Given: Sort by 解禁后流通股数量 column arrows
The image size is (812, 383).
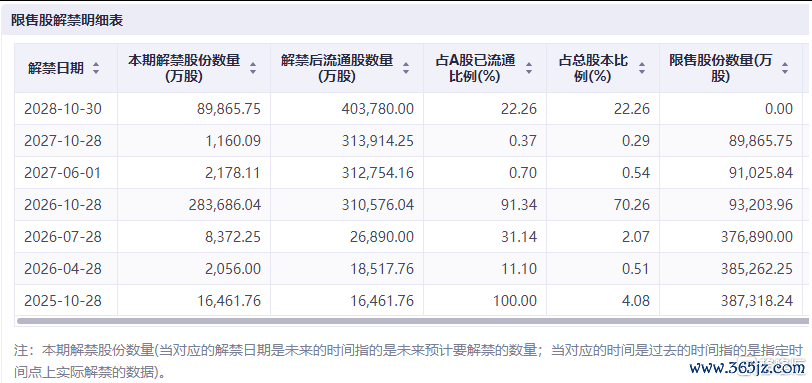Looking at the screenshot, I should pyautogui.click(x=406, y=68).
